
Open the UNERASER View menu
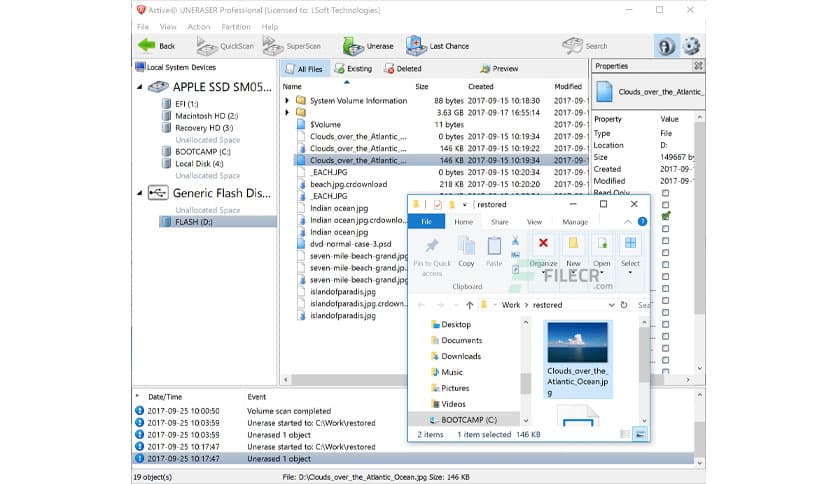[x=168, y=27]
